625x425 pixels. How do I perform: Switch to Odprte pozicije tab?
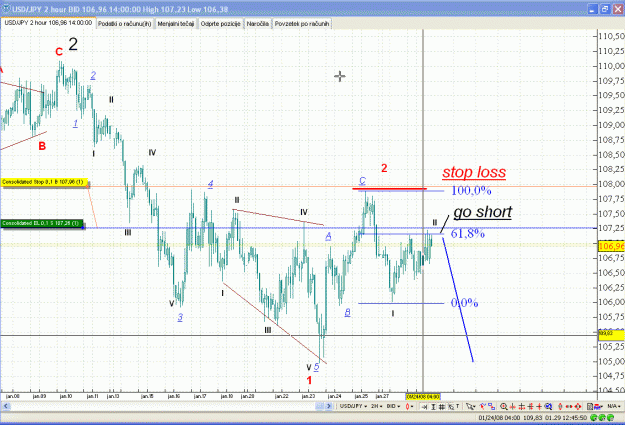coord(220,24)
